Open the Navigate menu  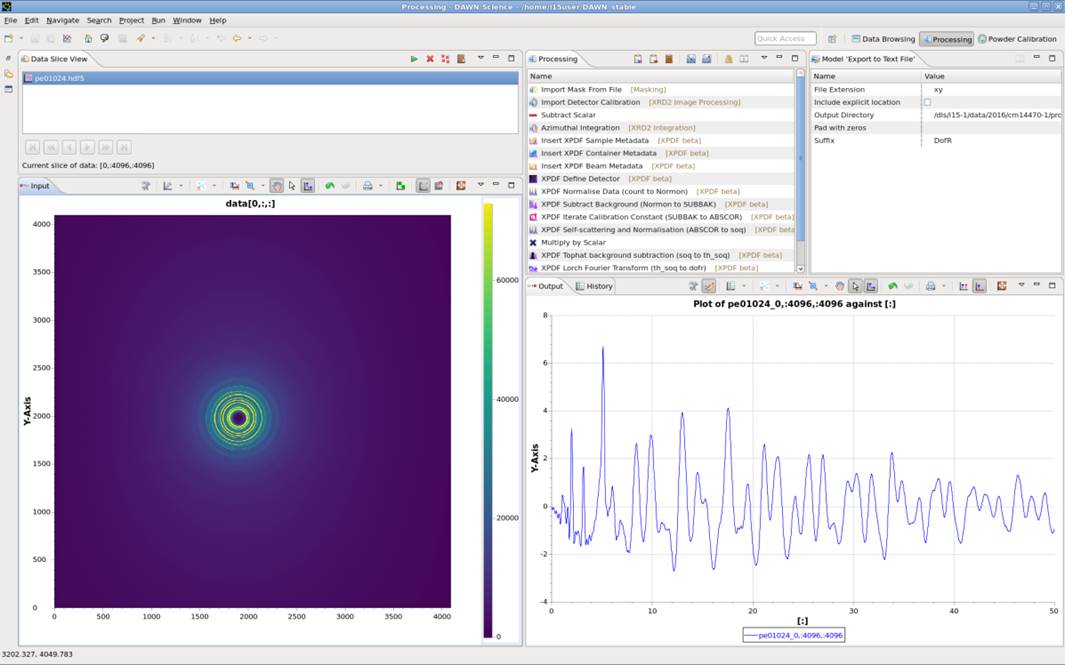[62, 20]
